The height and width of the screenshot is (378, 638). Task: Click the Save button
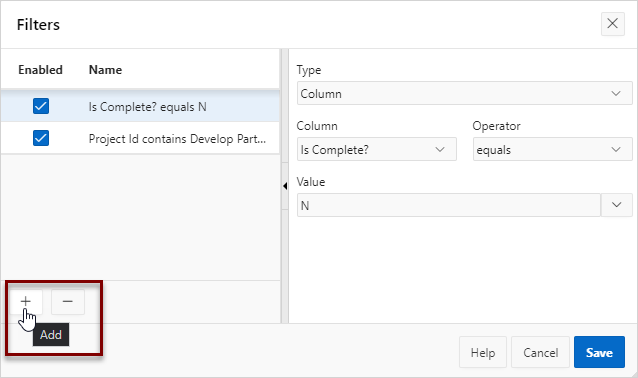click(599, 352)
